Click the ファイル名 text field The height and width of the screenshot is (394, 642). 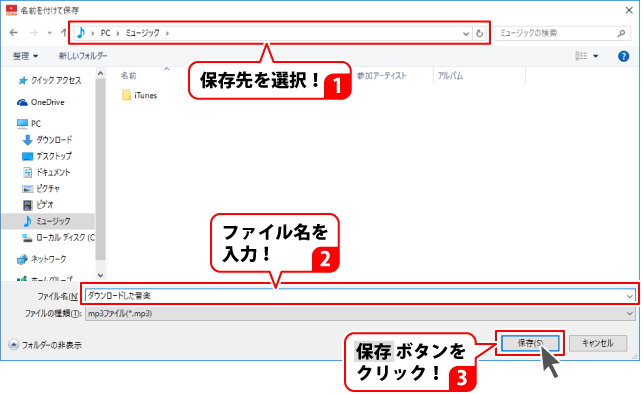coord(360,296)
